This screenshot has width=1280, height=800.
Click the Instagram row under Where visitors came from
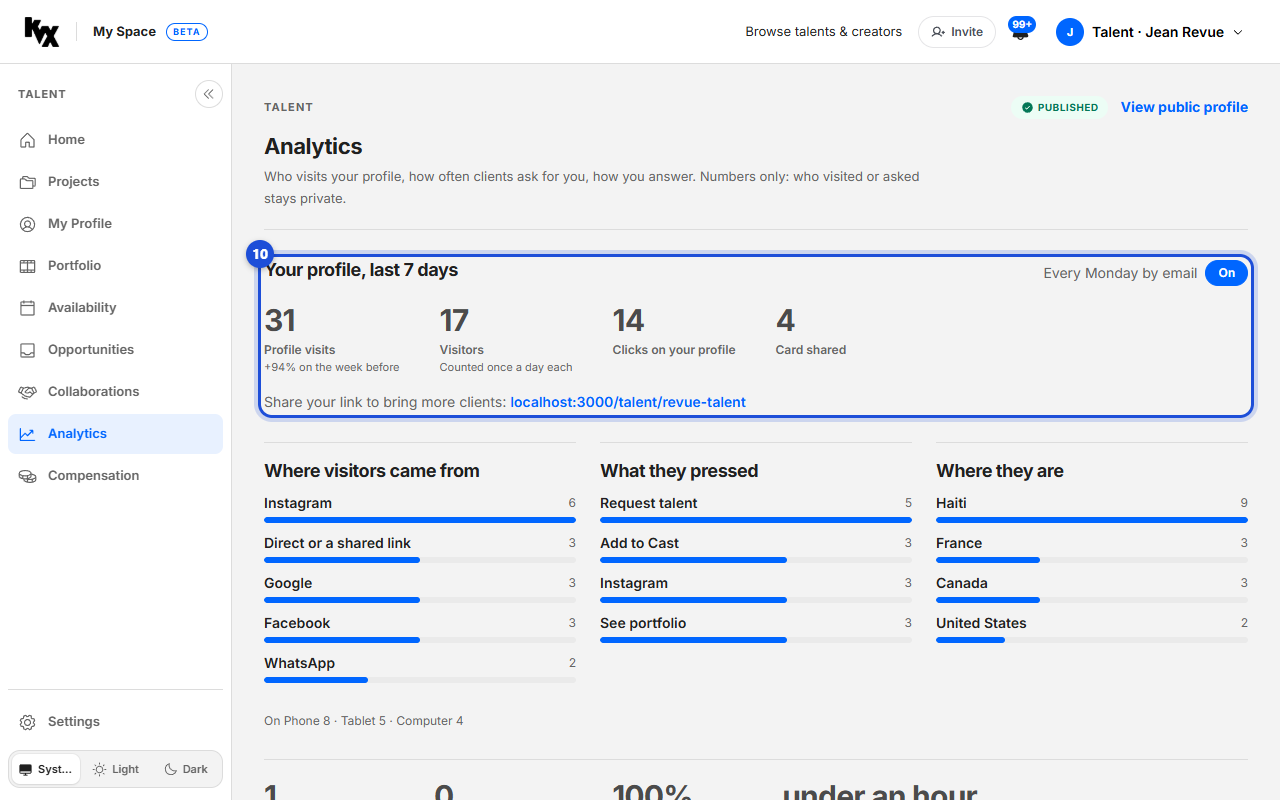point(420,508)
